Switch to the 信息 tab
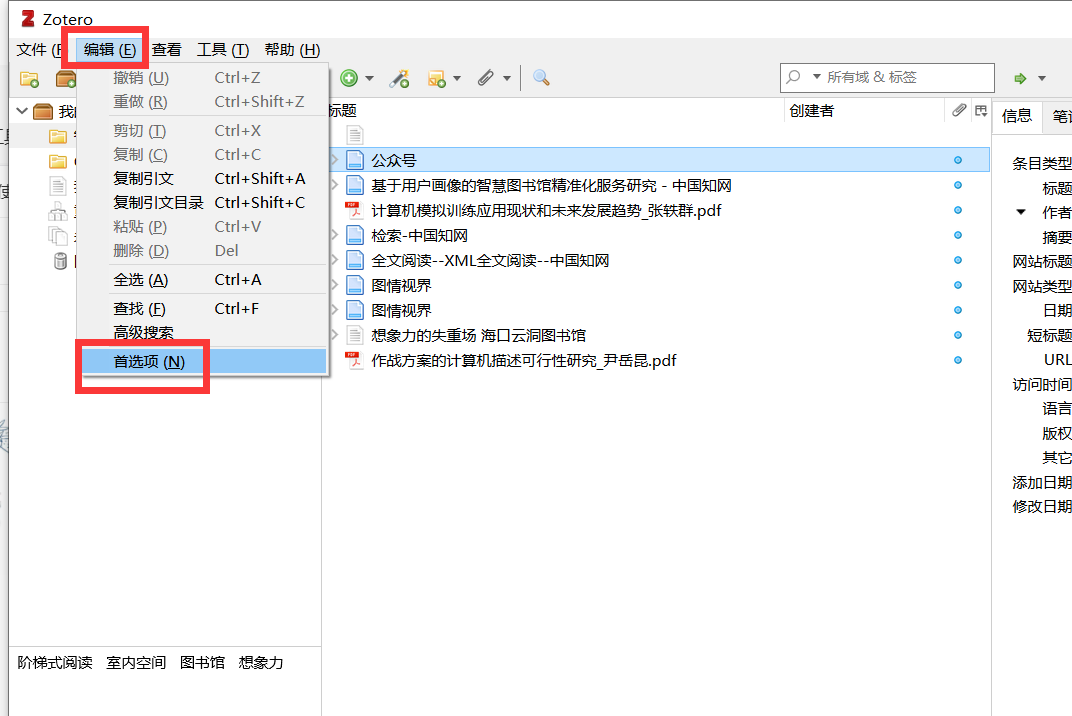 pos(1017,116)
